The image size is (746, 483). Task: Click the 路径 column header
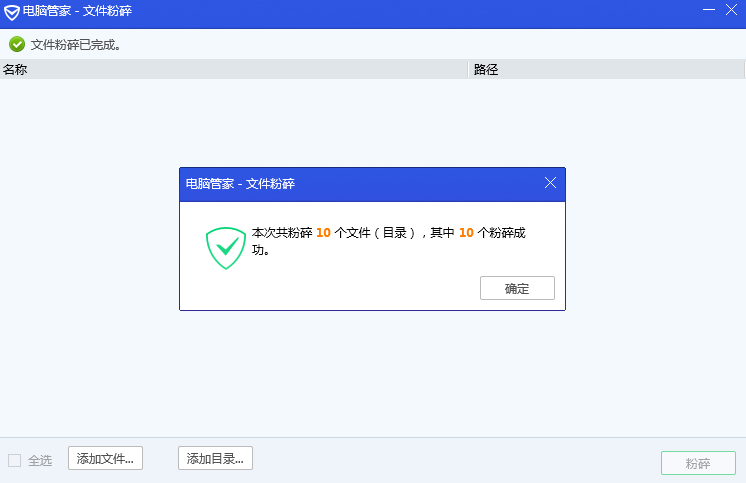click(x=607, y=69)
